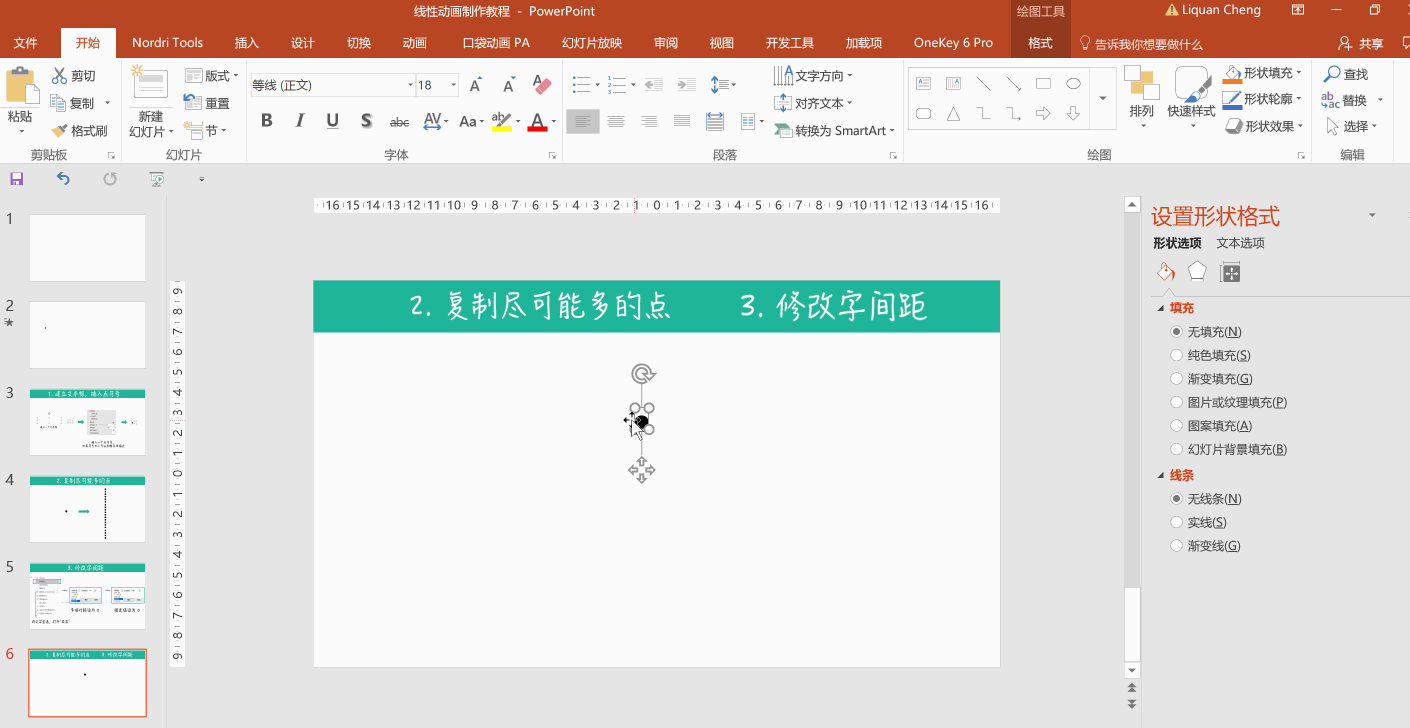Select Solid fill (纯色填充) option

[1210, 355]
